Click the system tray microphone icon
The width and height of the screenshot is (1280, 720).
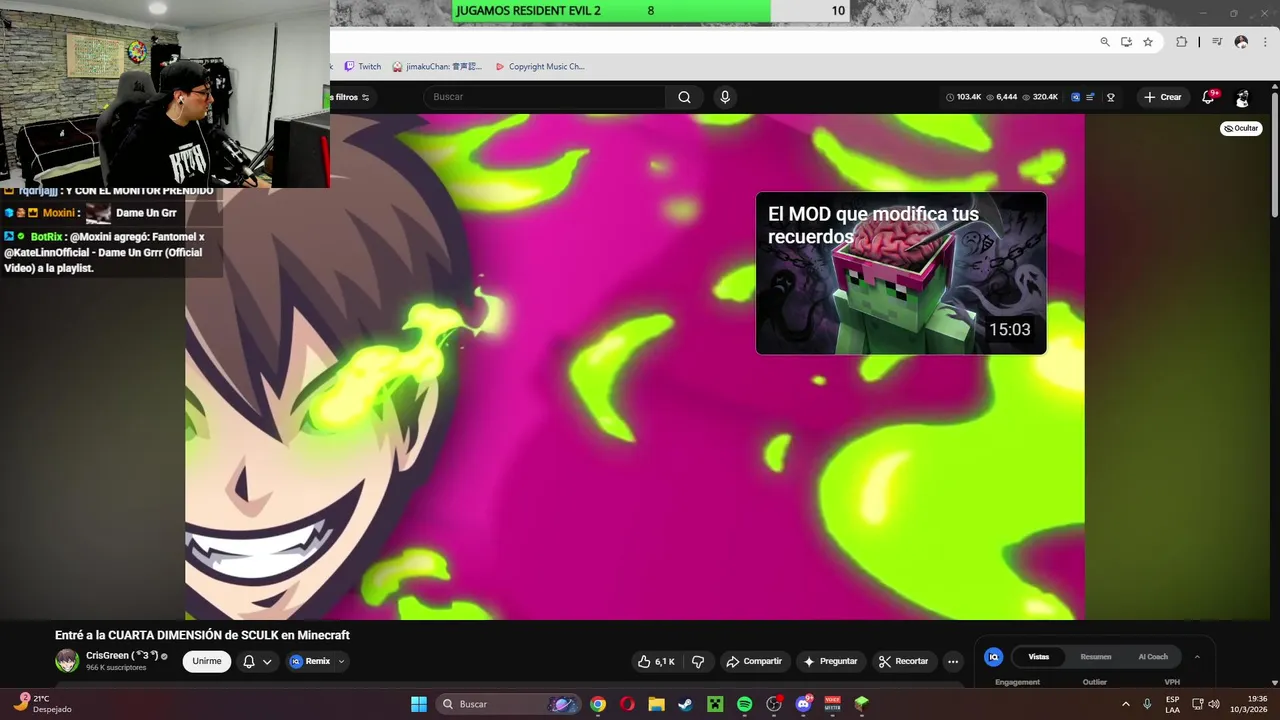click(1147, 704)
